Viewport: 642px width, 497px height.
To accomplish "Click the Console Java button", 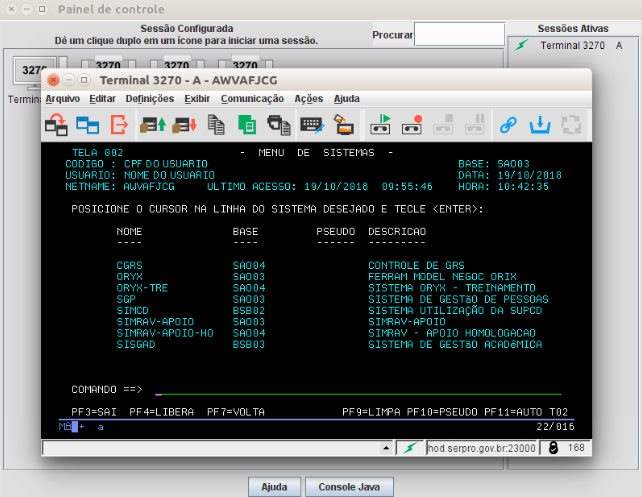I will (342, 486).
